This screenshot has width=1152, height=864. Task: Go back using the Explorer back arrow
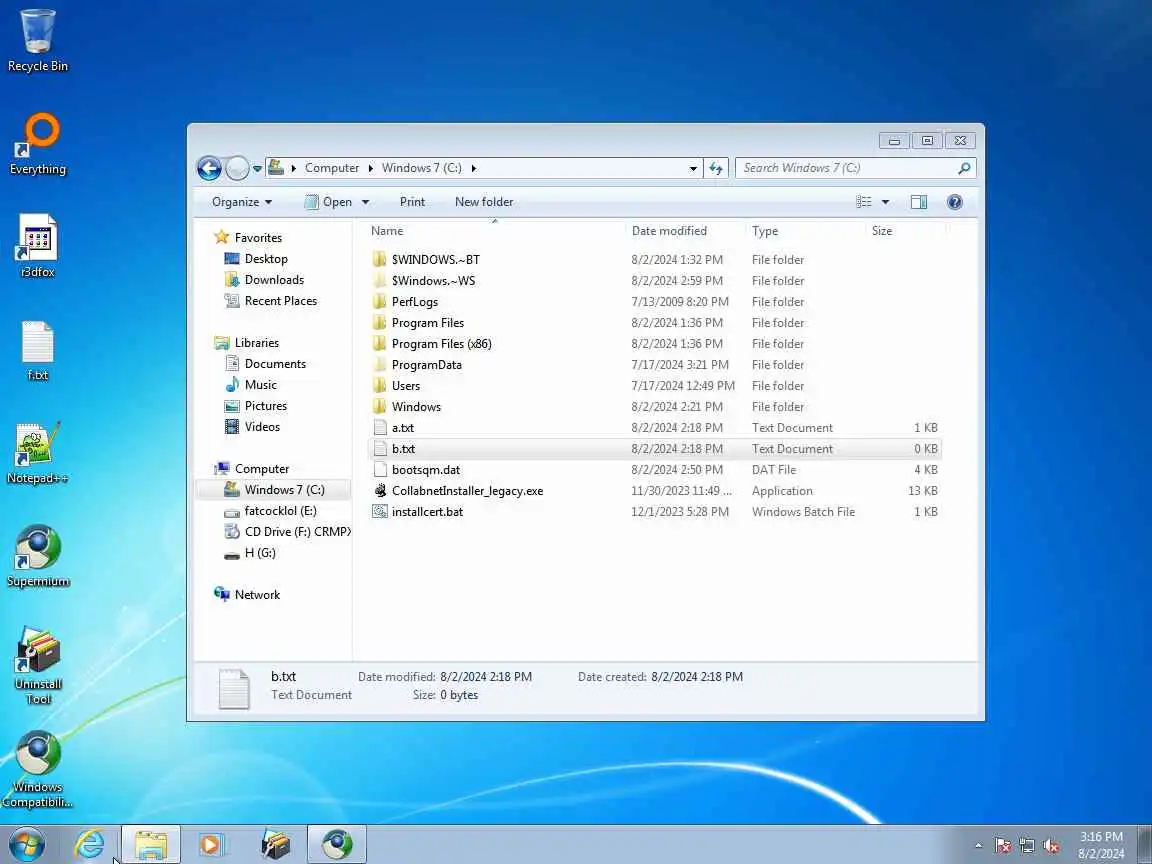[x=209, y=168]
